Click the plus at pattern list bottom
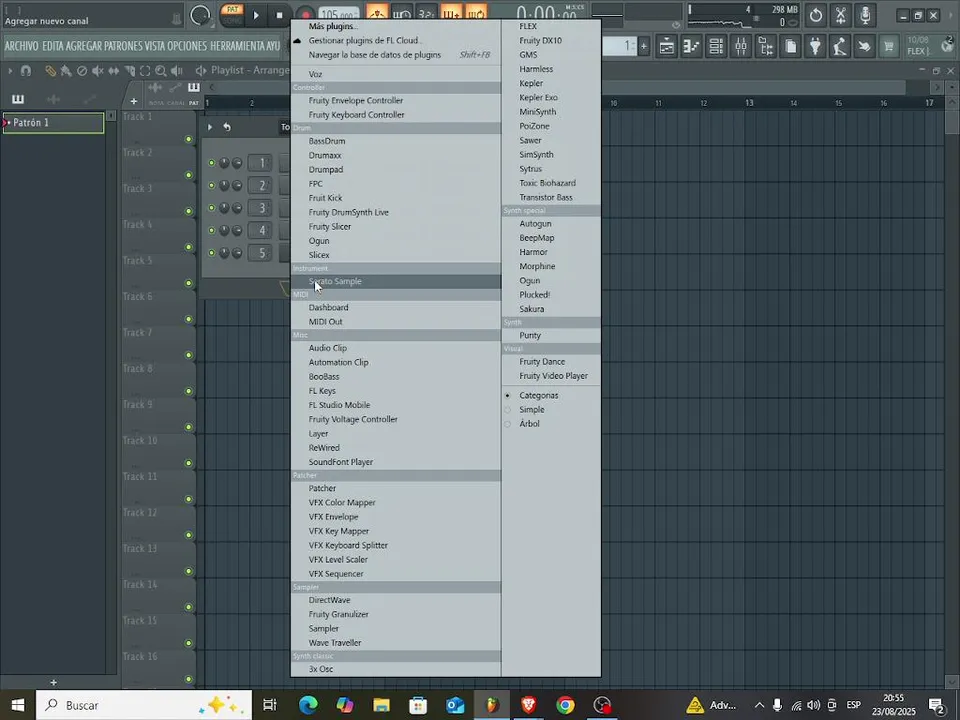The width and height of the screenshot is (960, 720). tap(53, 682)
